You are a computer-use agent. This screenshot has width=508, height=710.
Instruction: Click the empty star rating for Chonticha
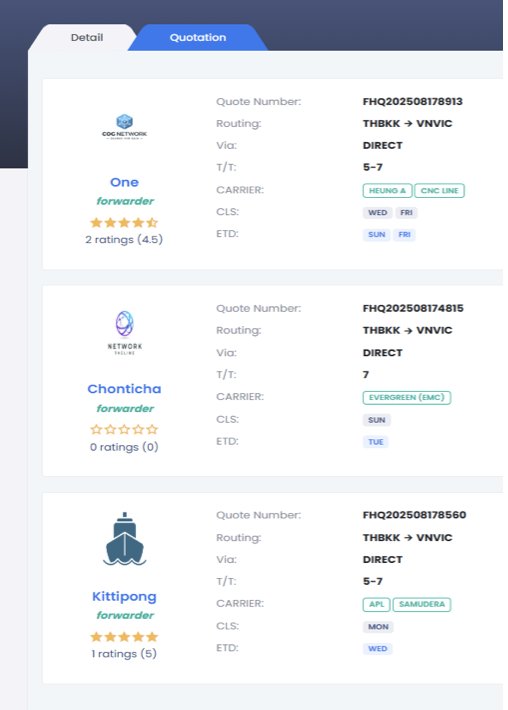pyautogui.click(x=124, y=429)
